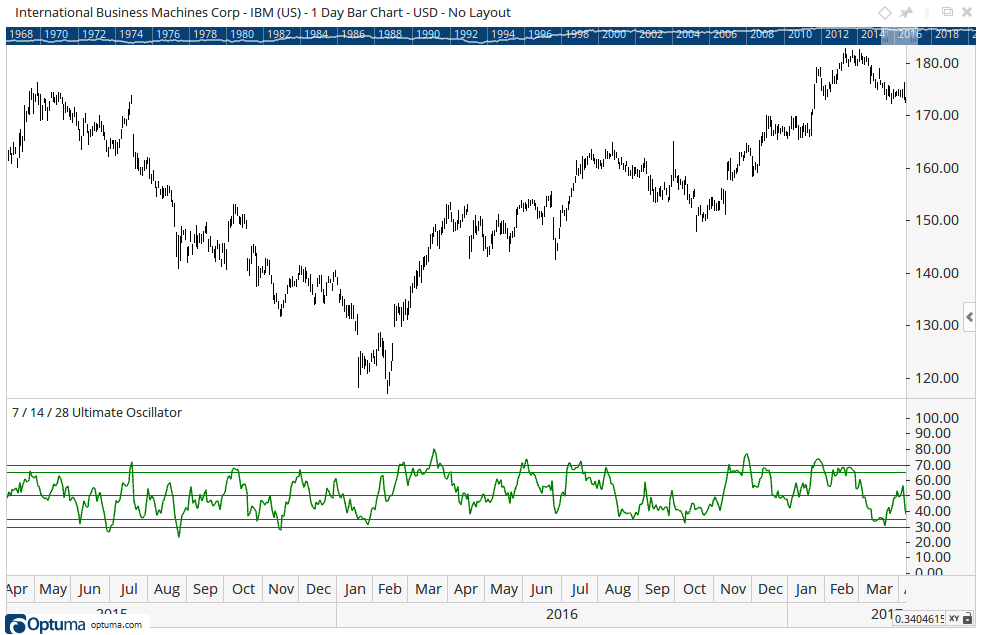Select the 7 / 14 / 28 Ultimate Oscillator label
982x635 pixels.
[97, 413]
